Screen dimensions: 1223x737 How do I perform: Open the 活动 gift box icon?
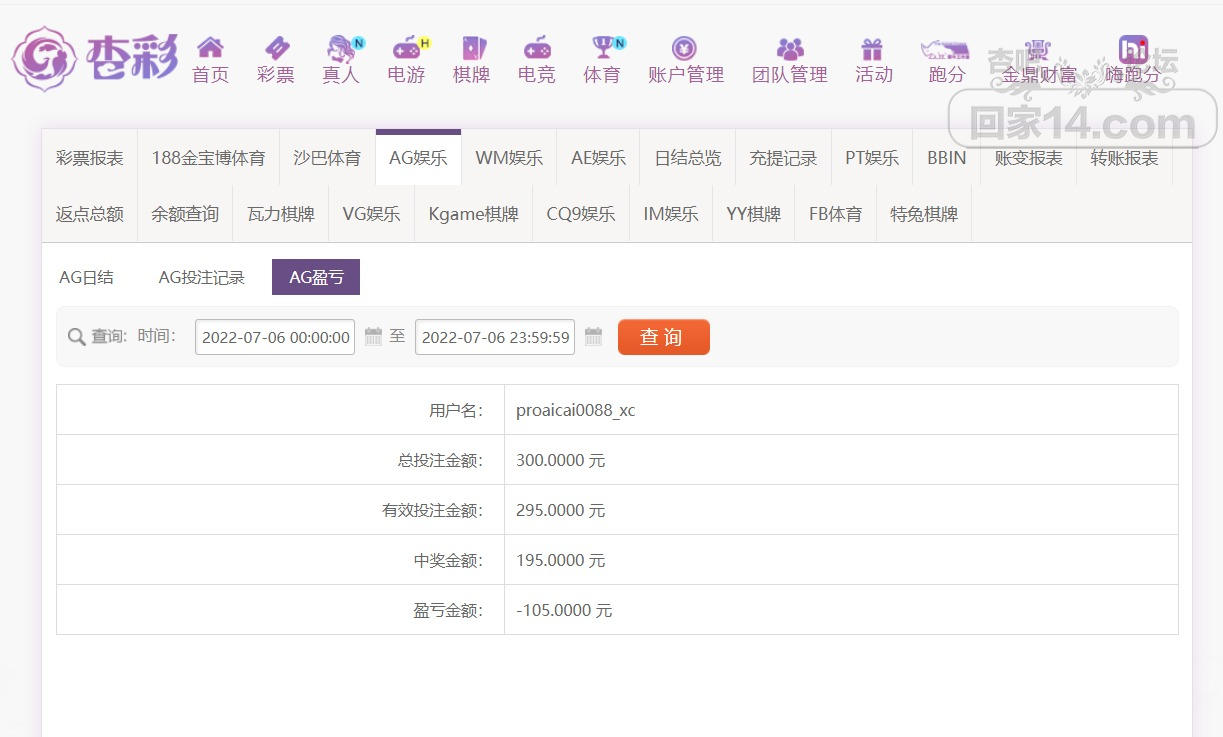point(873,48)
